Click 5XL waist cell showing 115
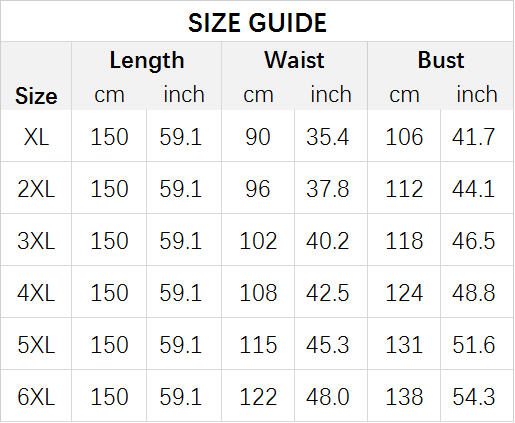Image resolution: width=515 pixels, height=423 pixels. [258, 344]
